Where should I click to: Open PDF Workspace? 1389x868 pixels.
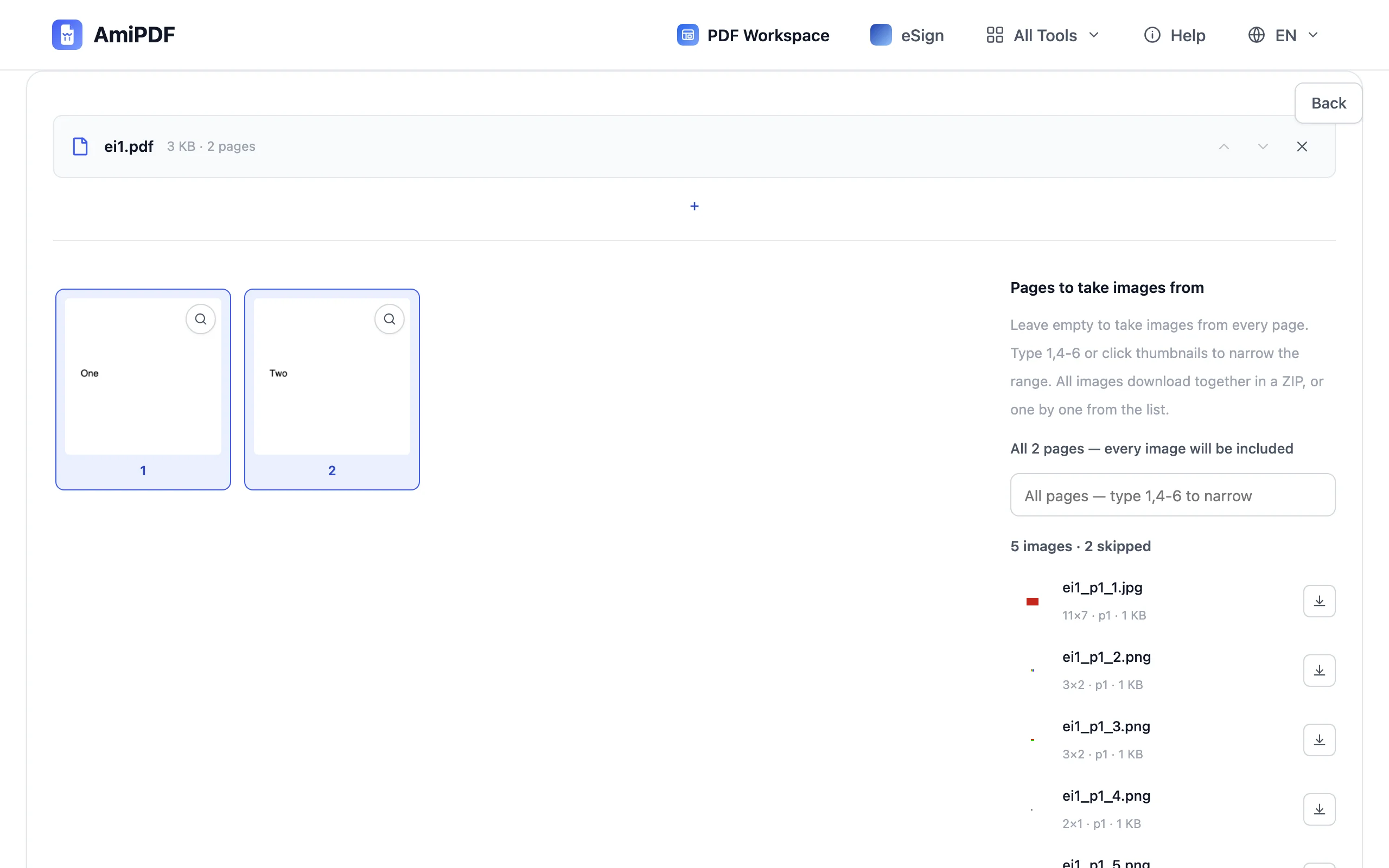click(x=753, y=35)
